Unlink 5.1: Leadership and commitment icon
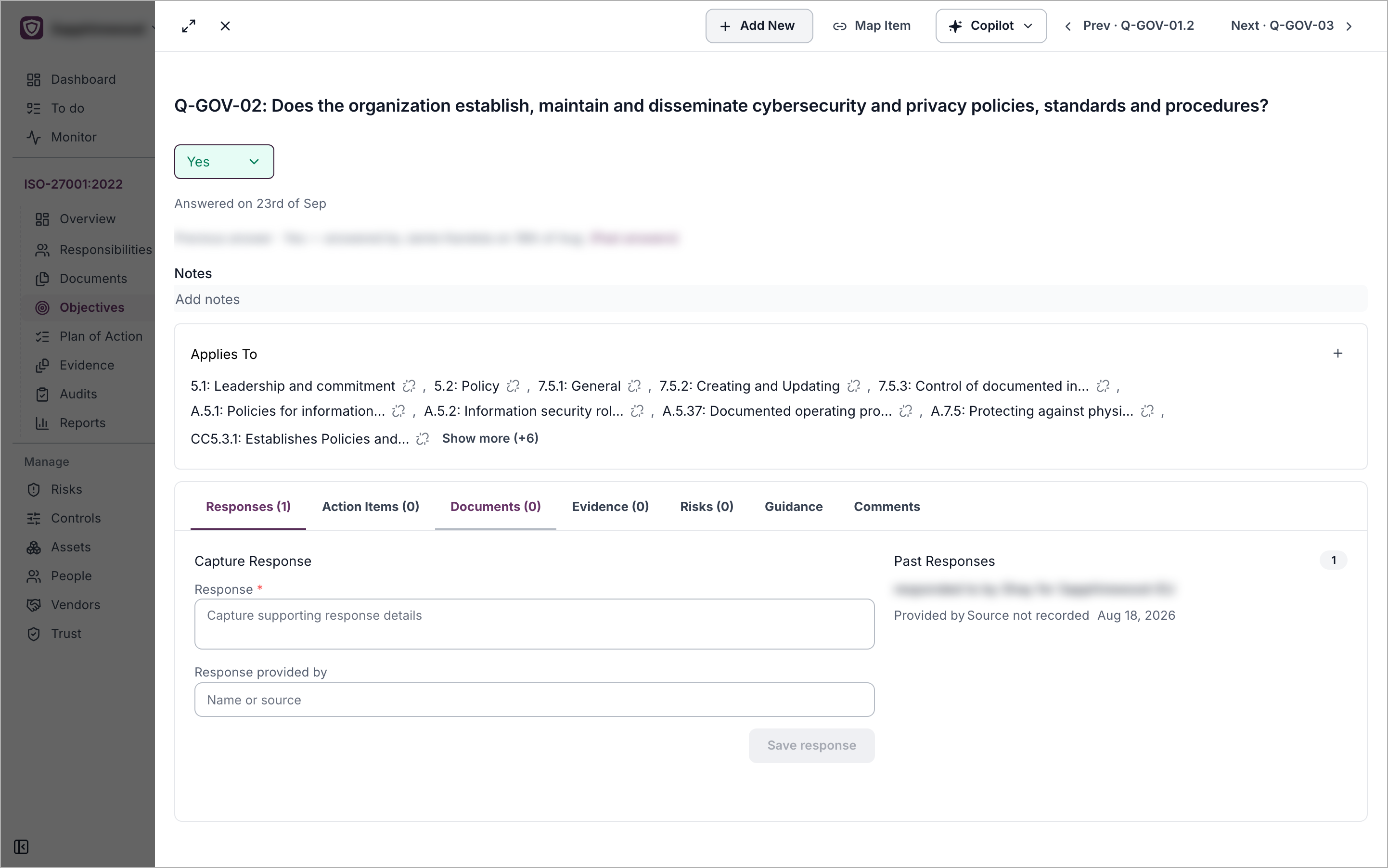Image resolution: width=1388 pixels, height=868 pixels. coord(409,386)
